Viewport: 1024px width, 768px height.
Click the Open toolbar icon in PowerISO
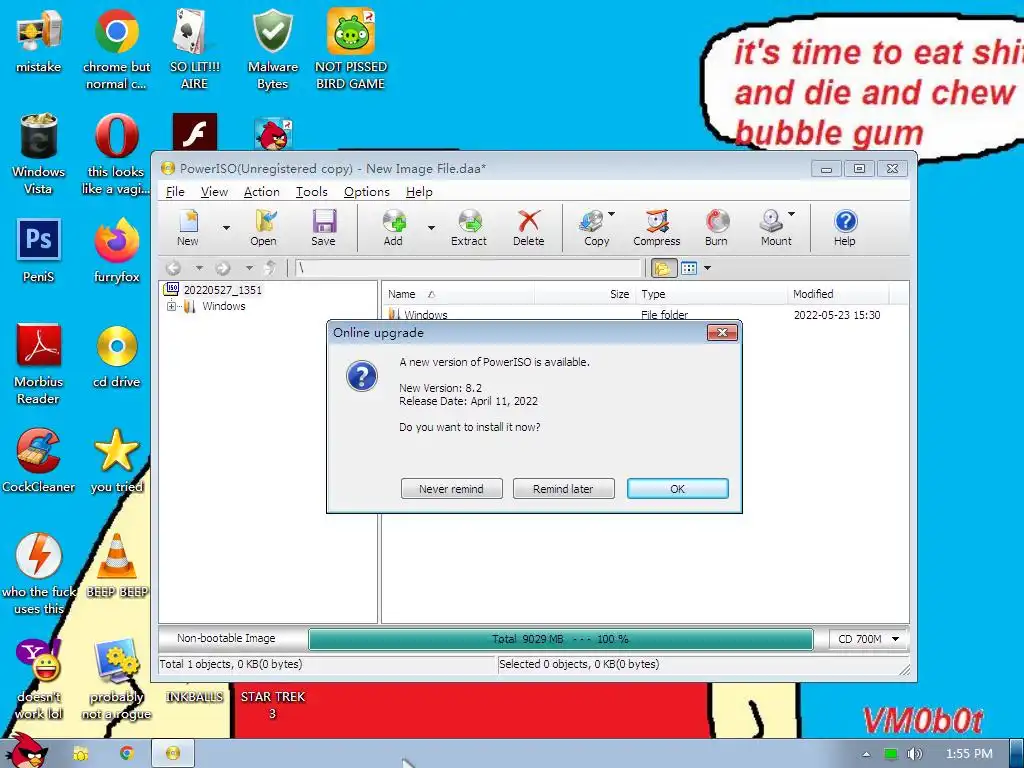263,227
